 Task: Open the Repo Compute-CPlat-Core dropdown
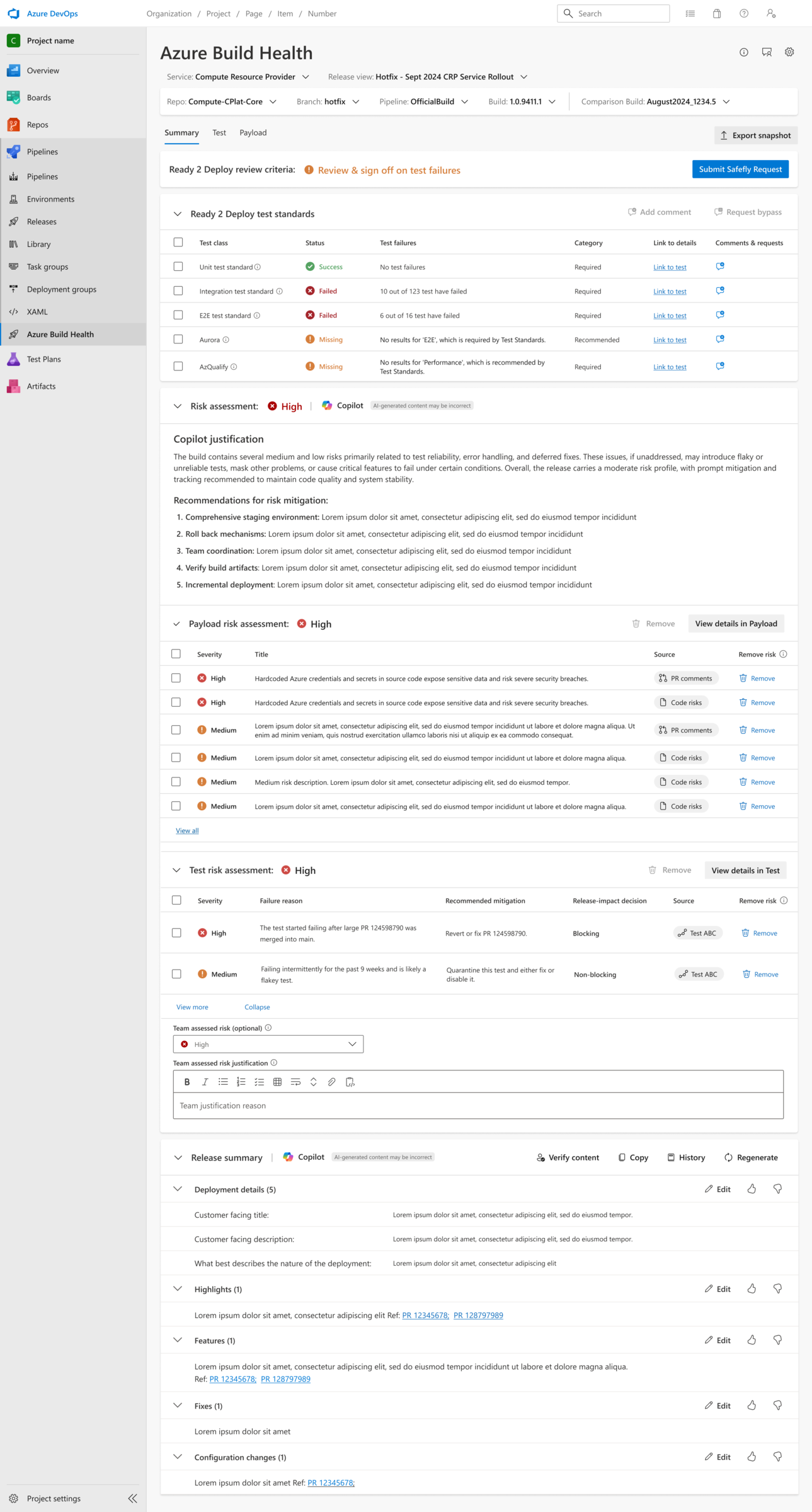tap(222, 101)
